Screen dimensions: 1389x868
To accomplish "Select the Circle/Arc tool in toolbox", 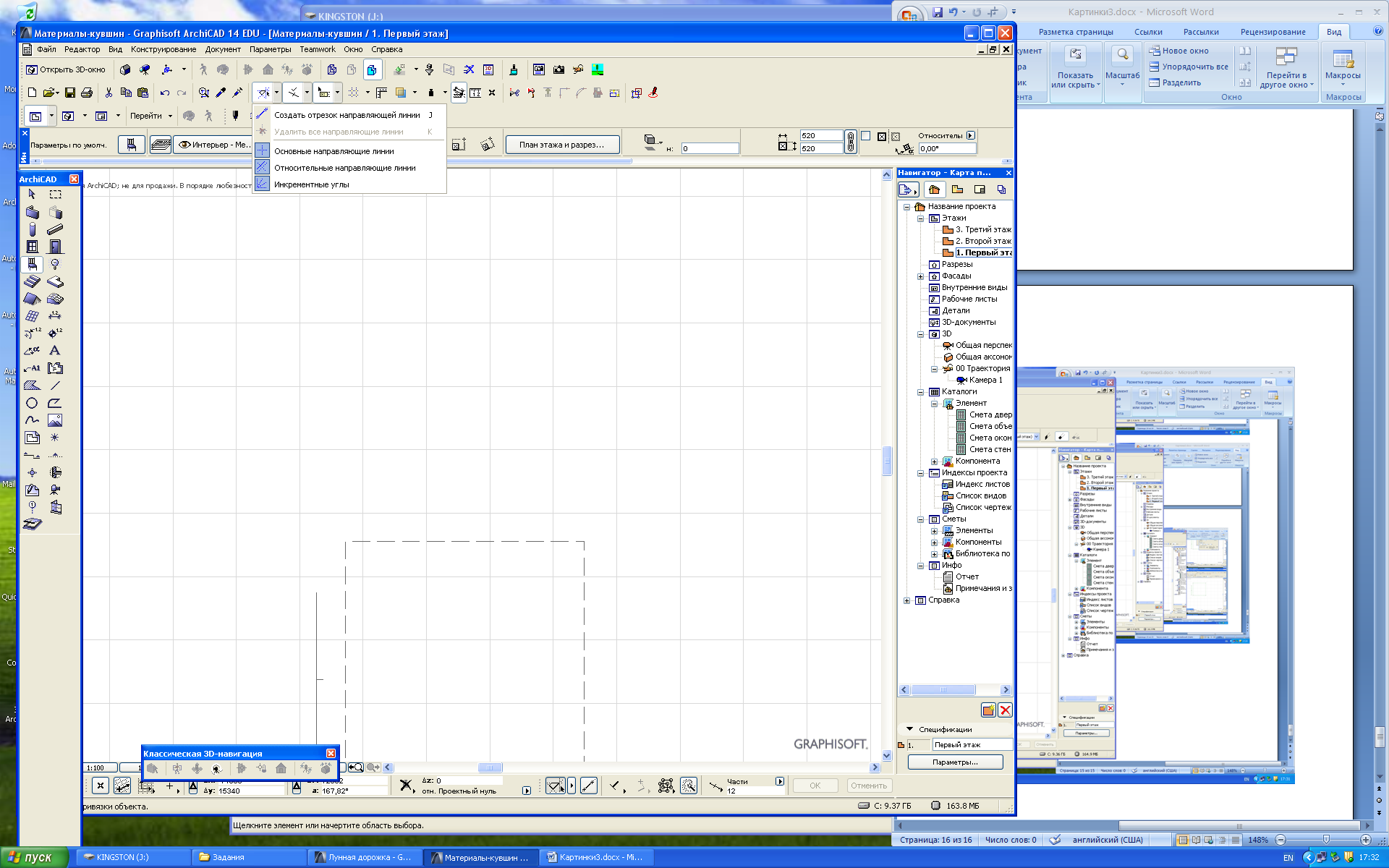I will point(32,403).
